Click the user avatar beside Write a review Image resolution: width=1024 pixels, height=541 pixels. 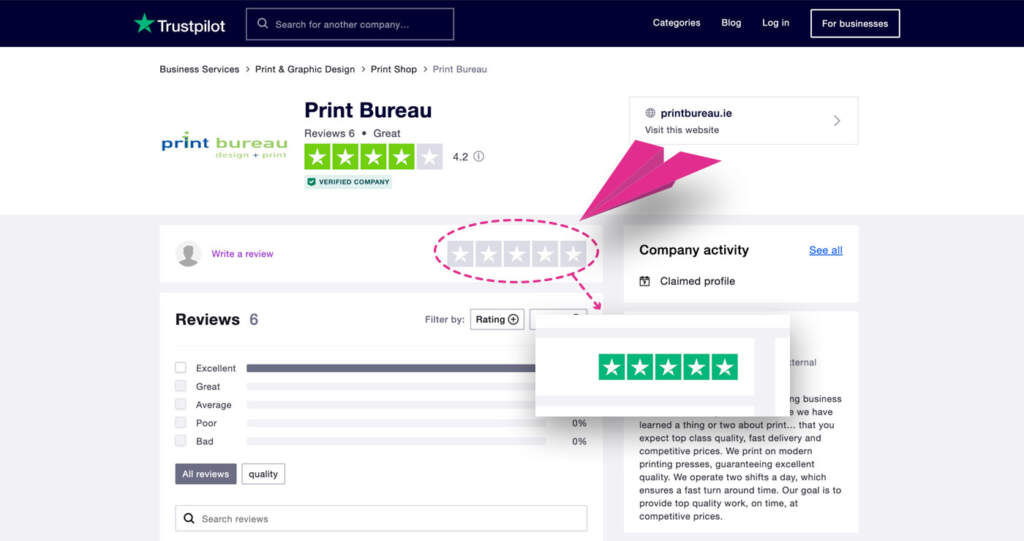pos(188,254)
